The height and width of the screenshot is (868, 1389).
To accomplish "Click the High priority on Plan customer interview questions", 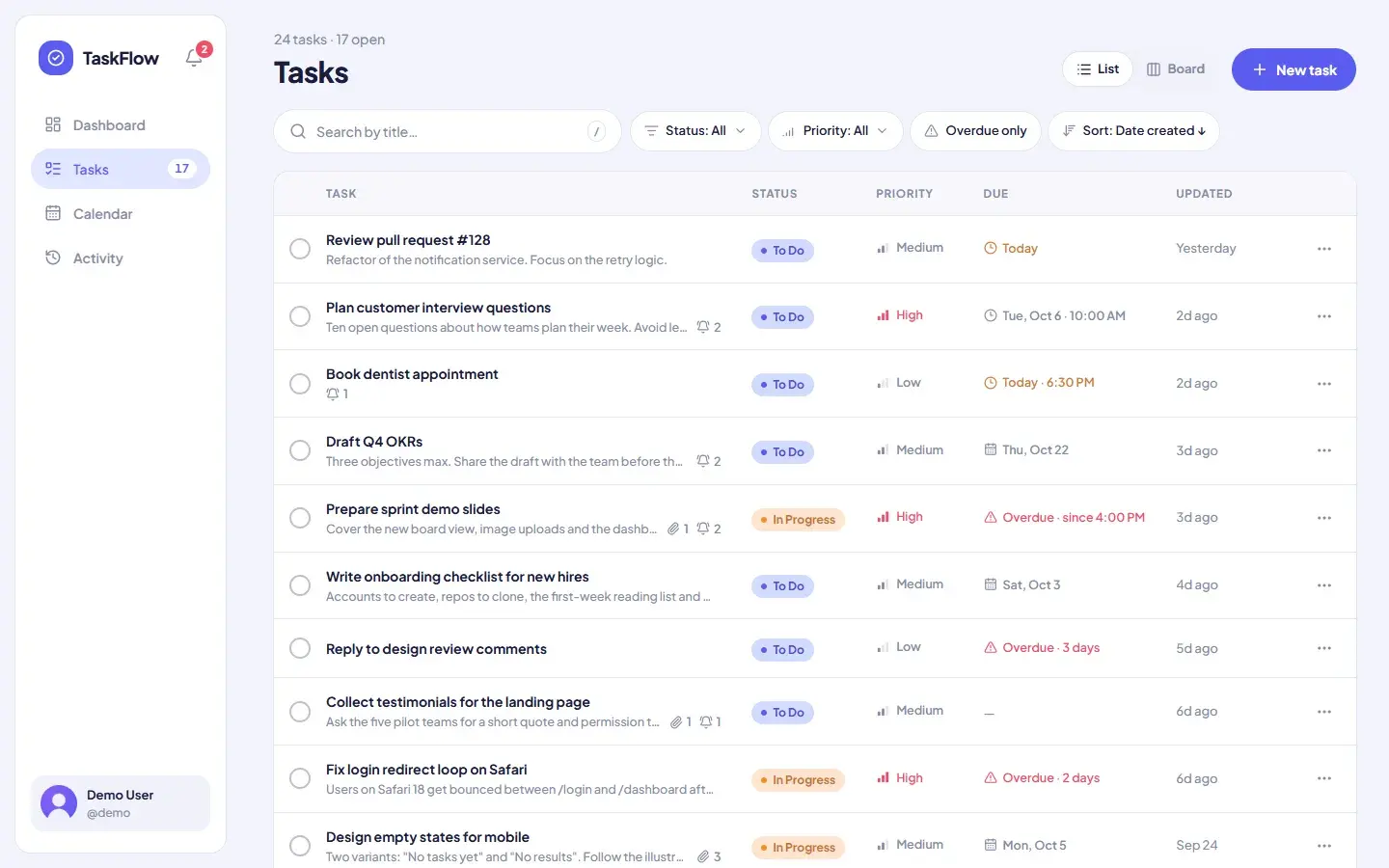I will (x=900, y=315).
